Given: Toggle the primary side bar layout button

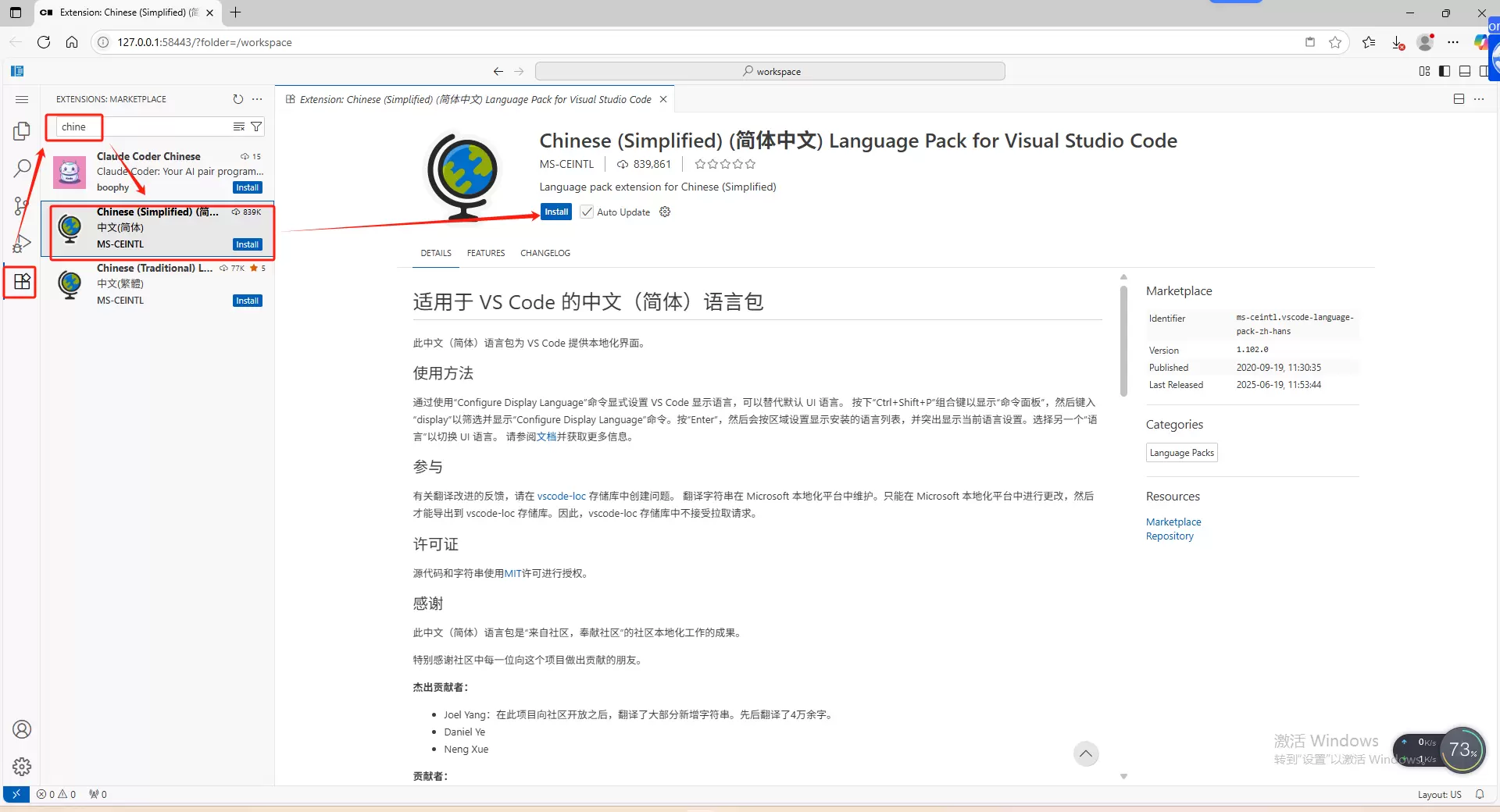Looking at the screenshot, I should tap(1445, 71).
